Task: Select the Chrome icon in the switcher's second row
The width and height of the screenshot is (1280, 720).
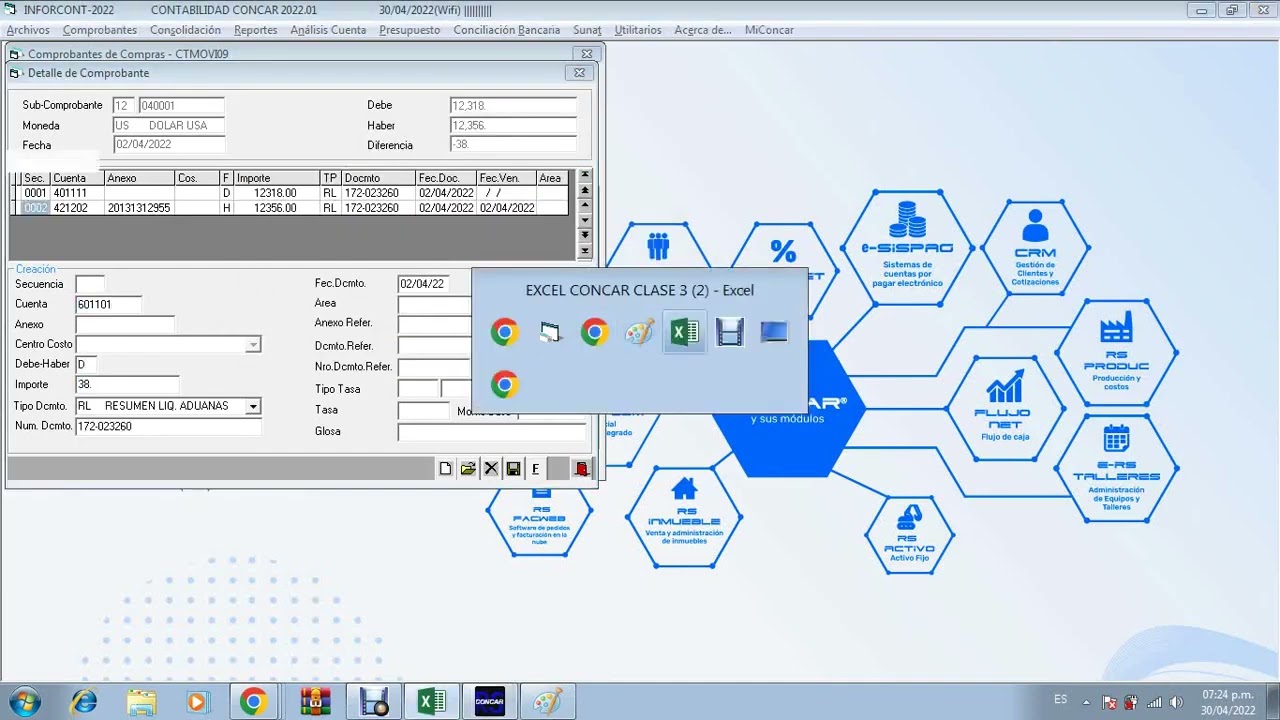Action: [x=504, y=384]
